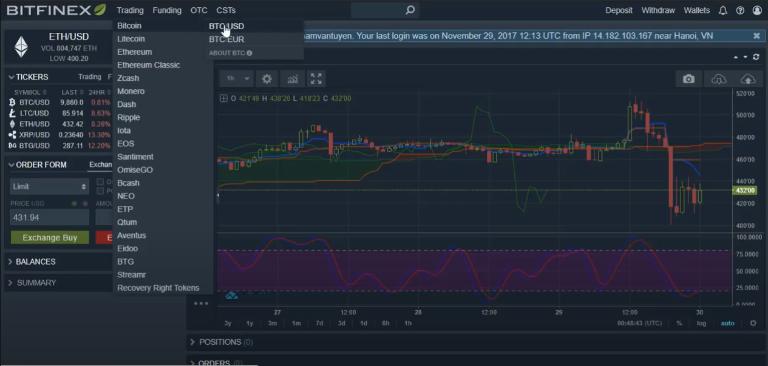The image size is (768, 366).
Task: Expand the Summary panel
Action: click(11, 283)
